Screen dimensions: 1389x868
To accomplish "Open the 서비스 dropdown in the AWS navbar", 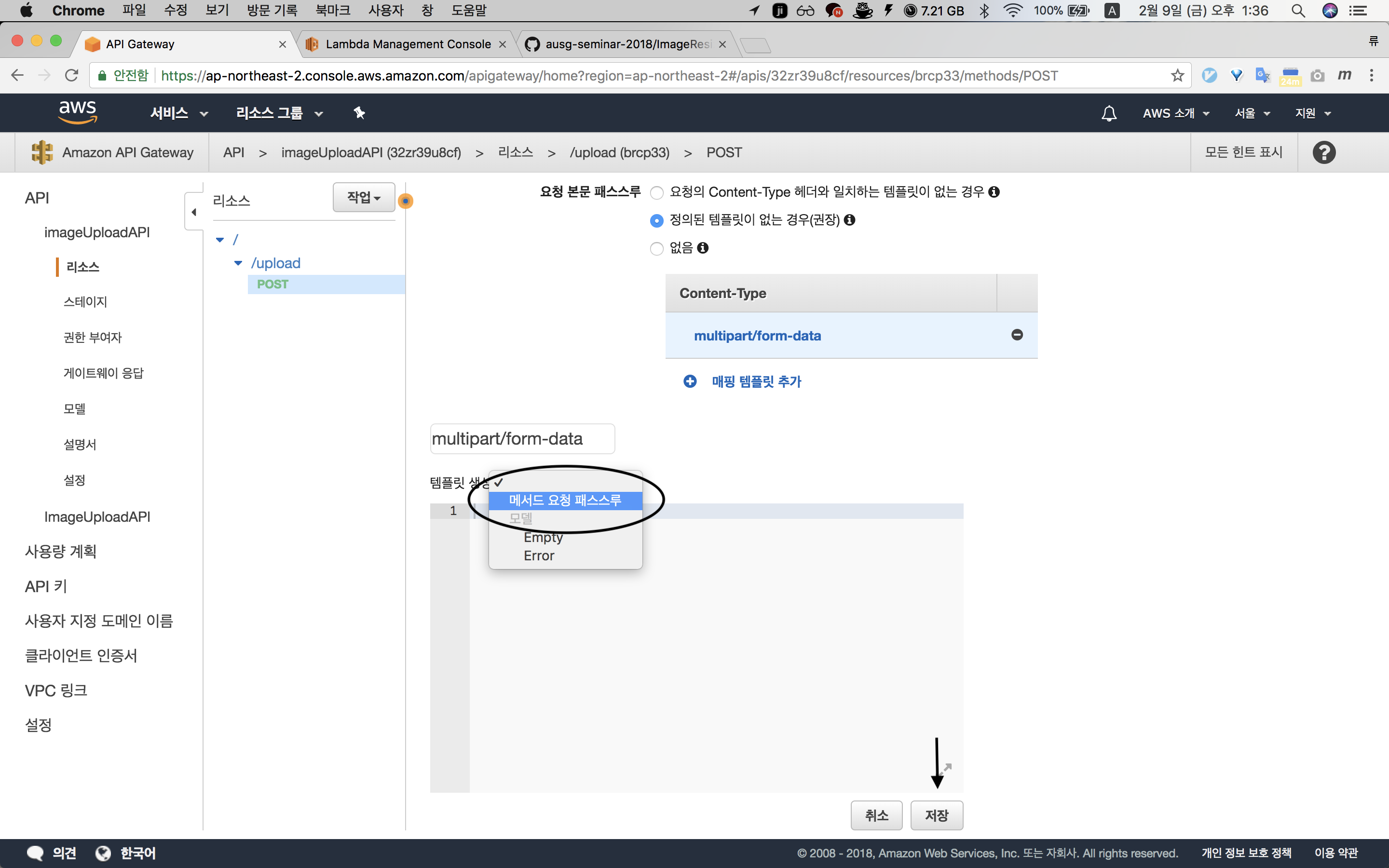I will click(x=178, y=113).
